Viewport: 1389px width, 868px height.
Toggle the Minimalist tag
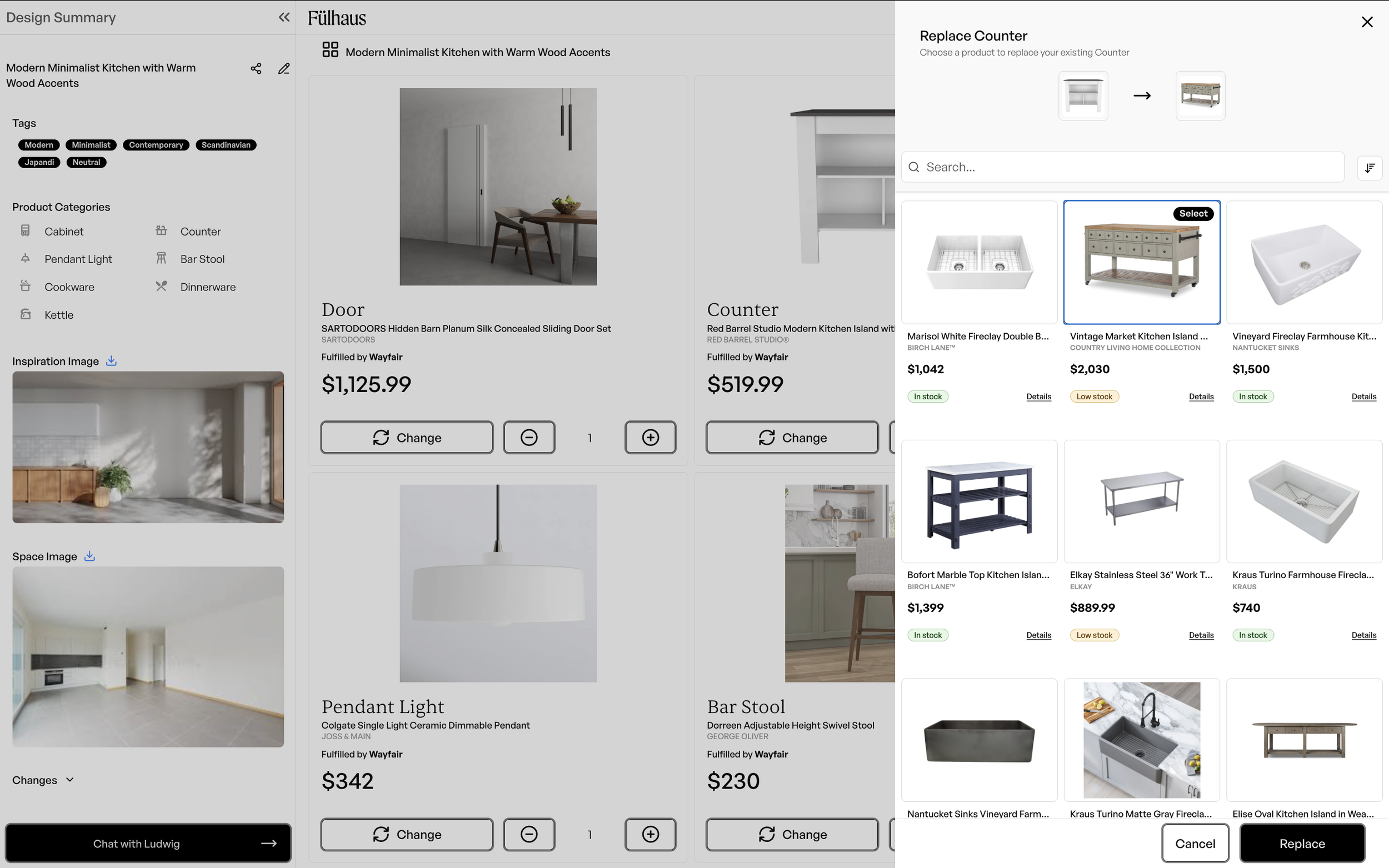coord(91,144)
